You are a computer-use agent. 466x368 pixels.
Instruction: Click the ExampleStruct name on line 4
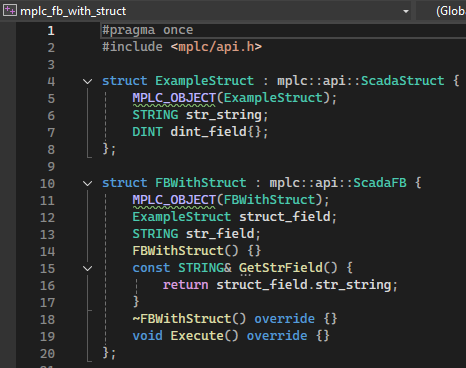(204, 81)
